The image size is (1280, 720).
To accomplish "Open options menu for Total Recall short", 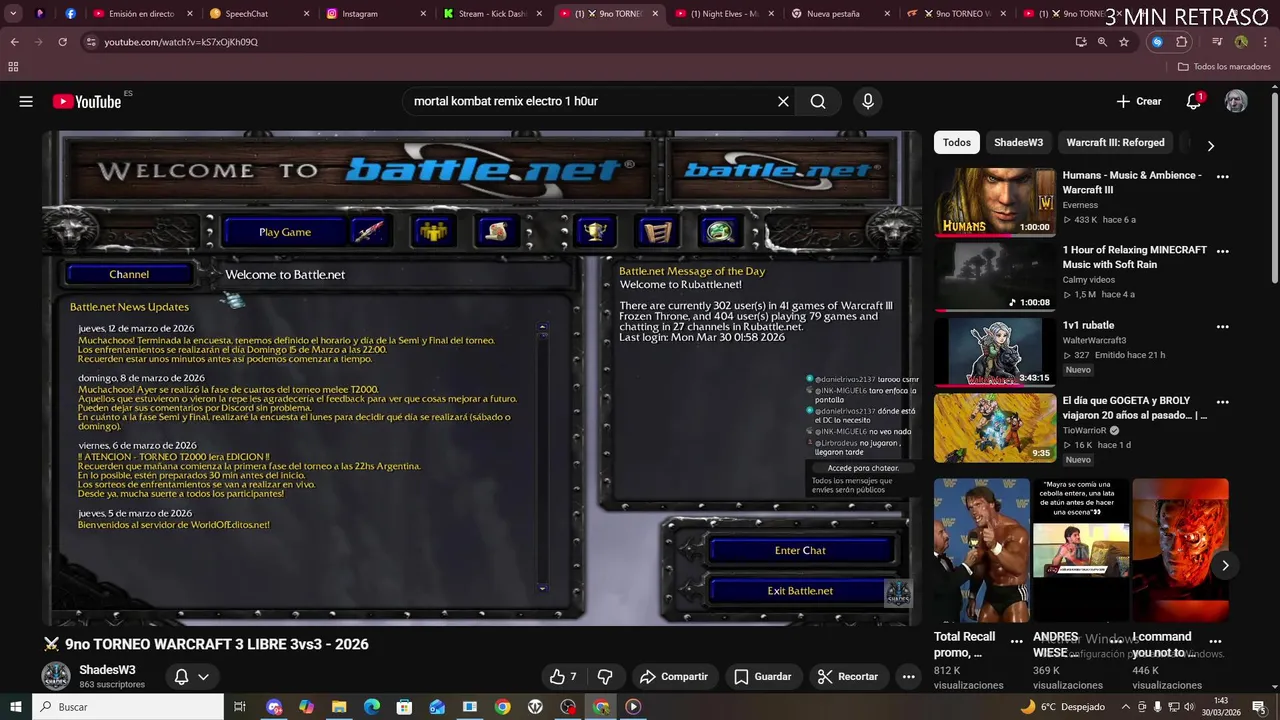I will pyautogui.click(x=1016, y=641).
